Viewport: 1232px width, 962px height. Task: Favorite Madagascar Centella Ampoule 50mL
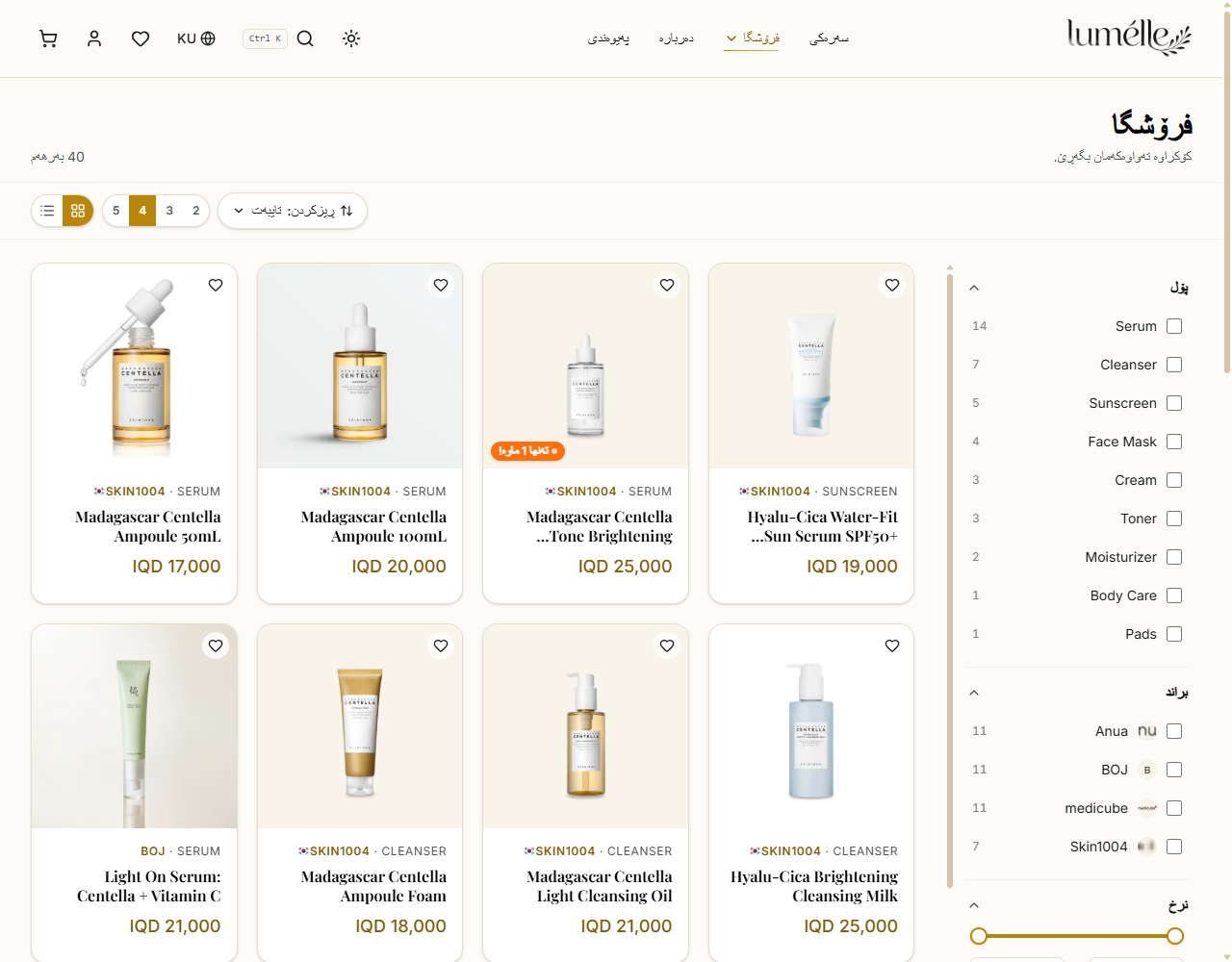coord(216,285)
